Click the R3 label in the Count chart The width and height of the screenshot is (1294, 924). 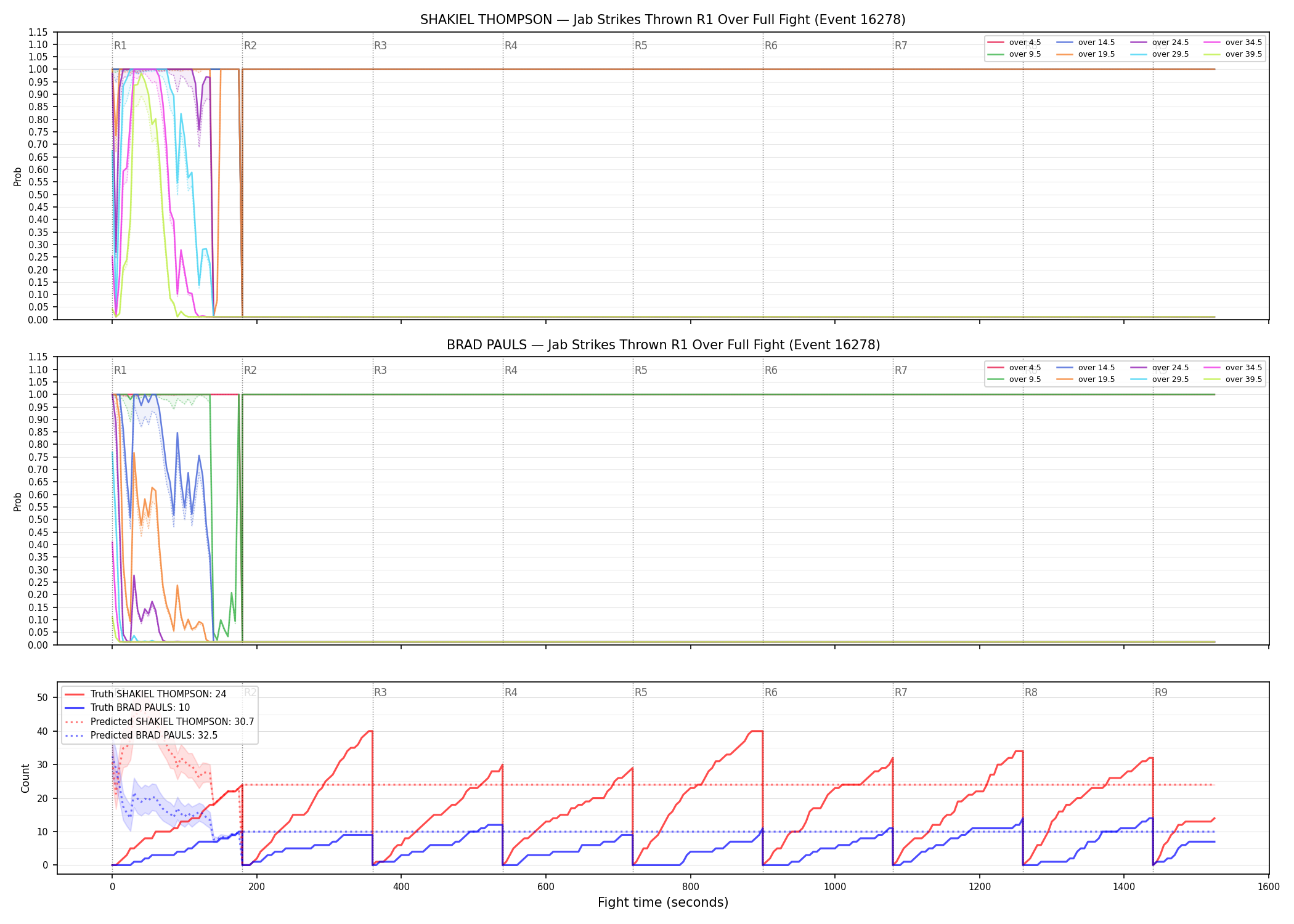(380, 692)
